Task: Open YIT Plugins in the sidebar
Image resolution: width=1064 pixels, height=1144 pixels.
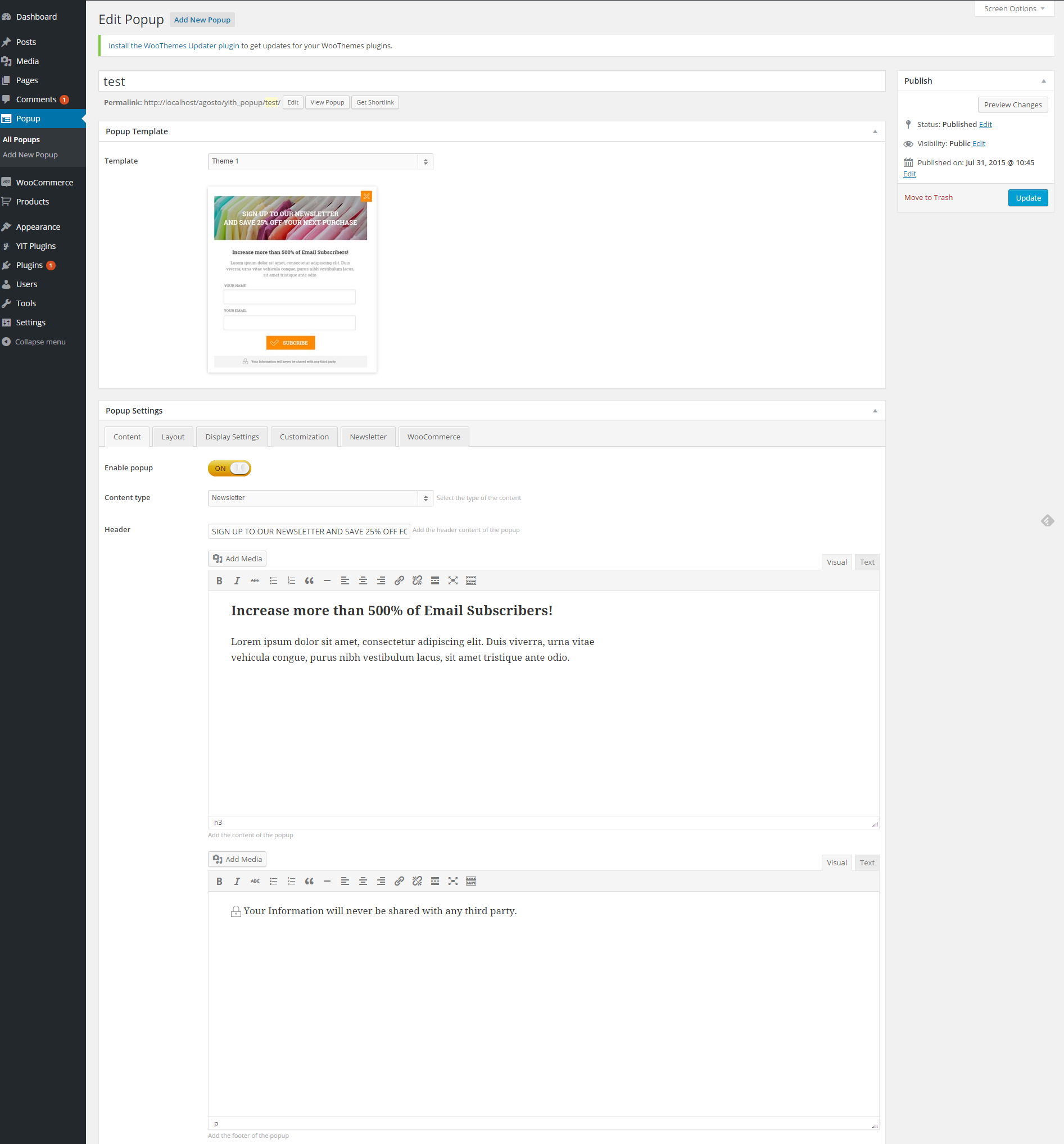Action: 36,246
